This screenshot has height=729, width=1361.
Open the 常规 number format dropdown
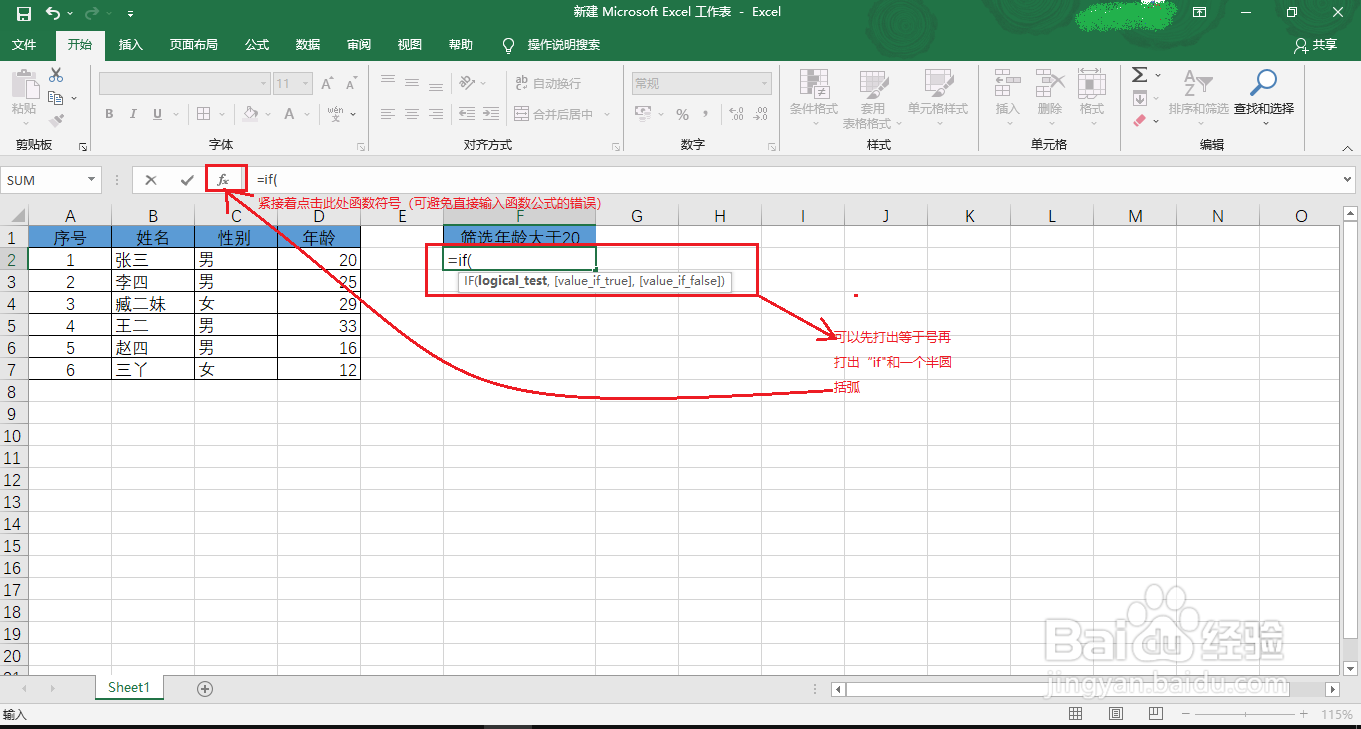(x=765, y=84)
